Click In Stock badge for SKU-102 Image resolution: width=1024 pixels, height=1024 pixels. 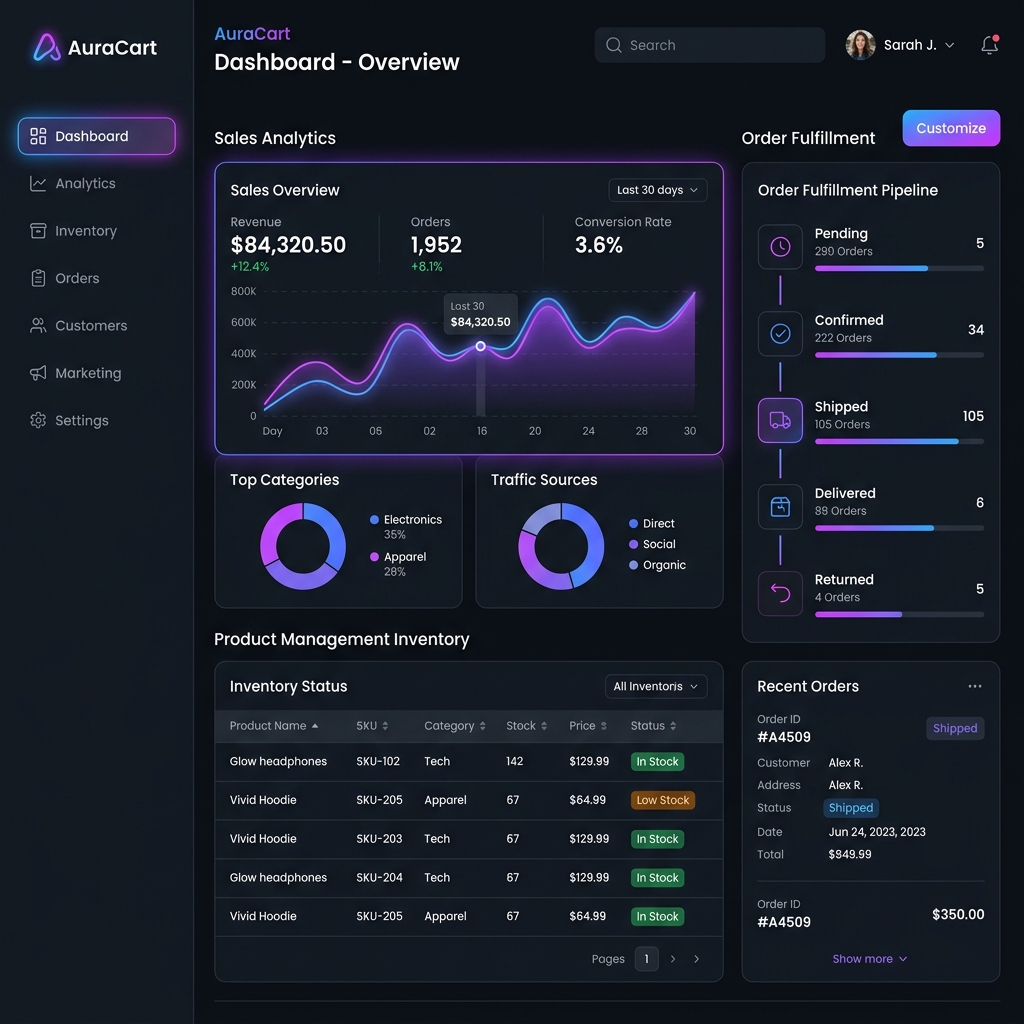(x=657, y=761)
